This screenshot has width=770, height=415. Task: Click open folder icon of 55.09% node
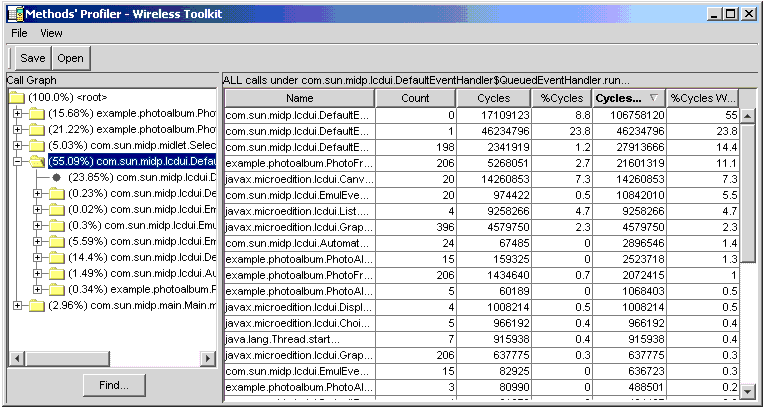(37, 162)
